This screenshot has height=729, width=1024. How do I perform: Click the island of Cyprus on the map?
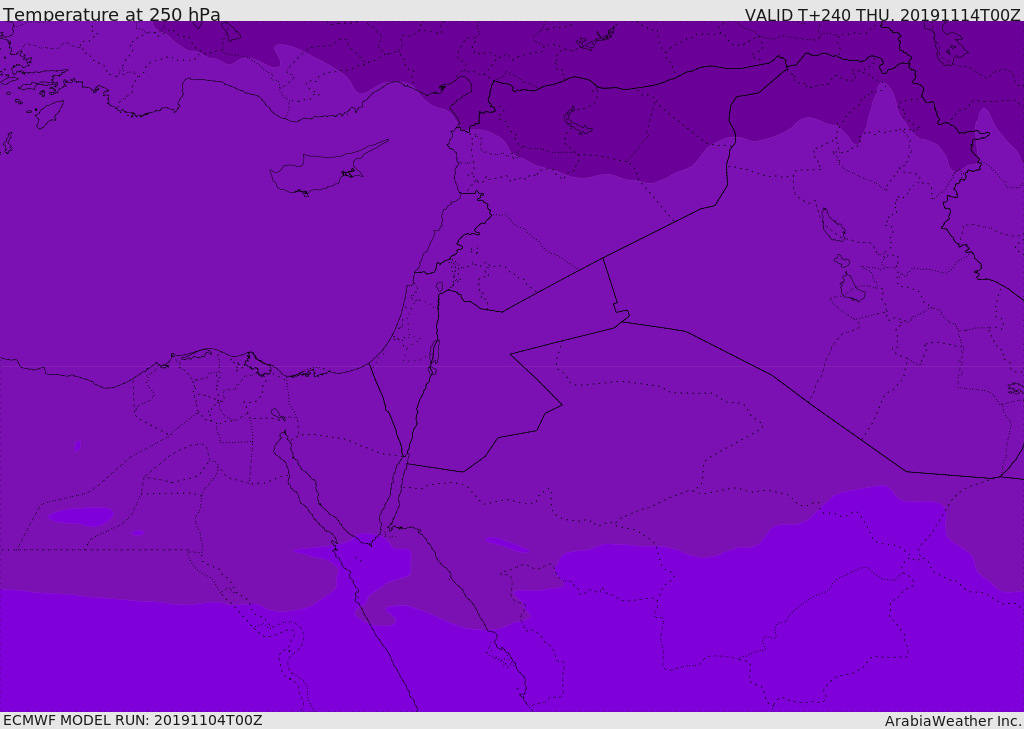click(x=320, y=170)
